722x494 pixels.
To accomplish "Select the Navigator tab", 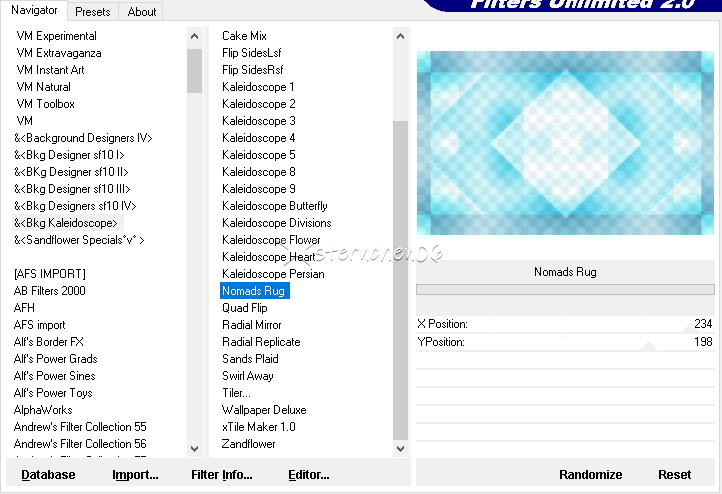I will click(34, 11).
